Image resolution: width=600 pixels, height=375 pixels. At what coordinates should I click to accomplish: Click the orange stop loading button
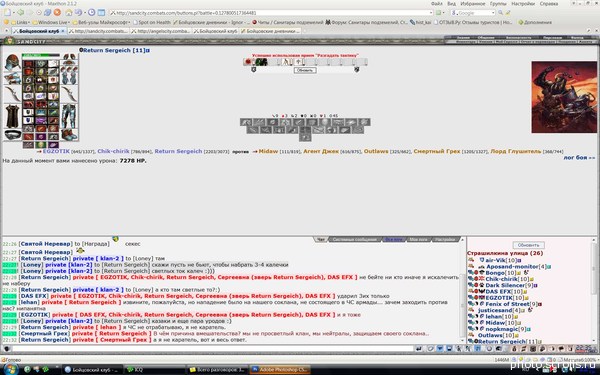57,13
